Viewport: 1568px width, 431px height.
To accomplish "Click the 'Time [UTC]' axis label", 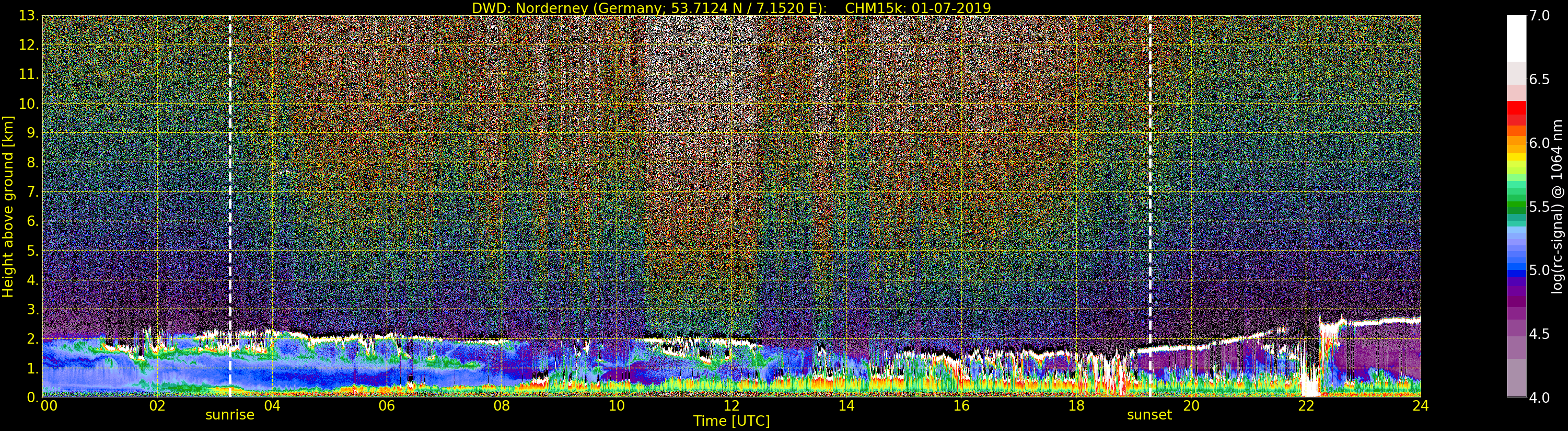I will (x=731, y=421).
